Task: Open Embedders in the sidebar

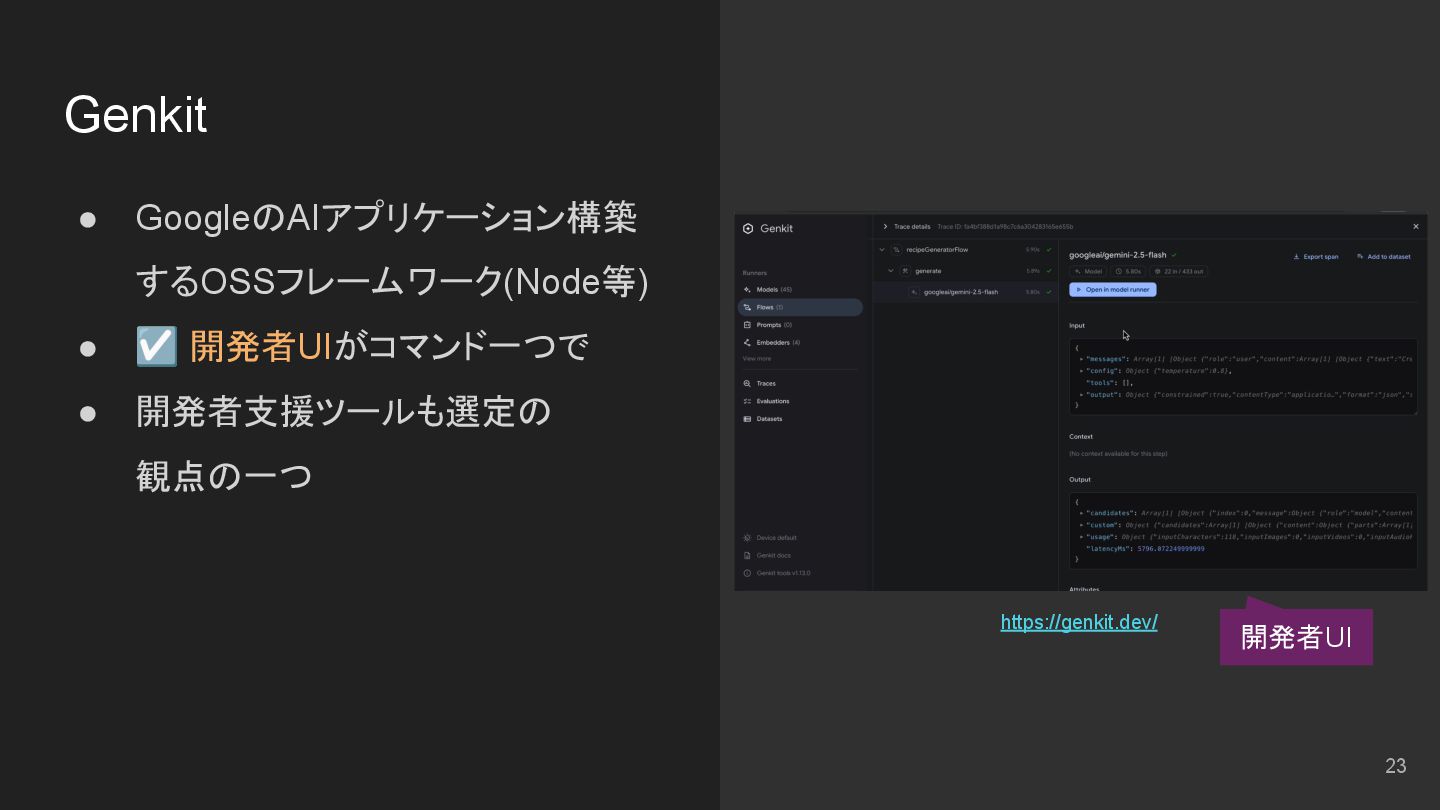Action: pyautogui.click(x=800, y=342)
